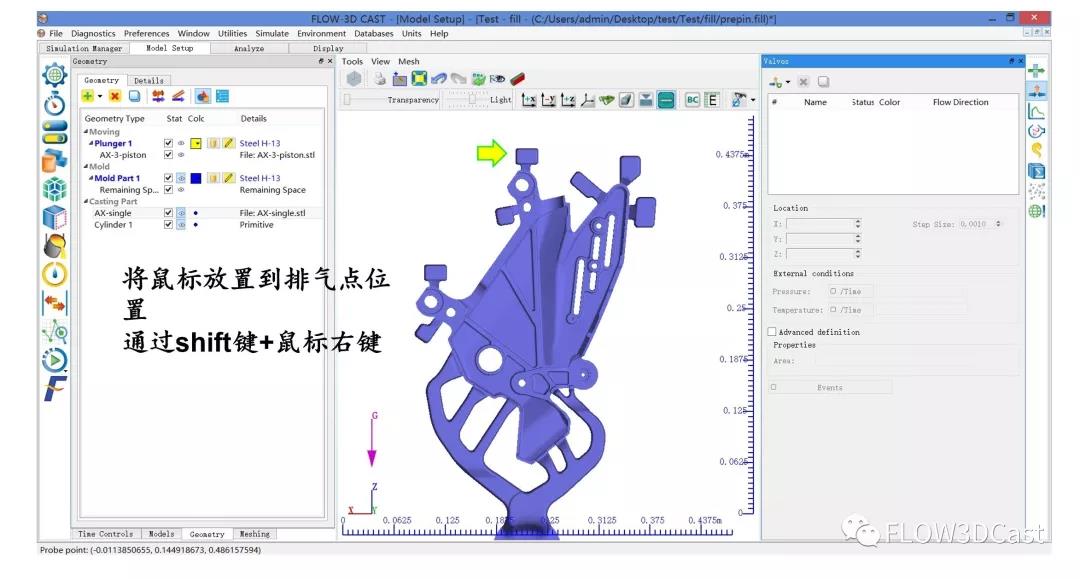The image size is (1080, 579).
Task: Open the Simulate menu
Action: [x=272, y=34]
